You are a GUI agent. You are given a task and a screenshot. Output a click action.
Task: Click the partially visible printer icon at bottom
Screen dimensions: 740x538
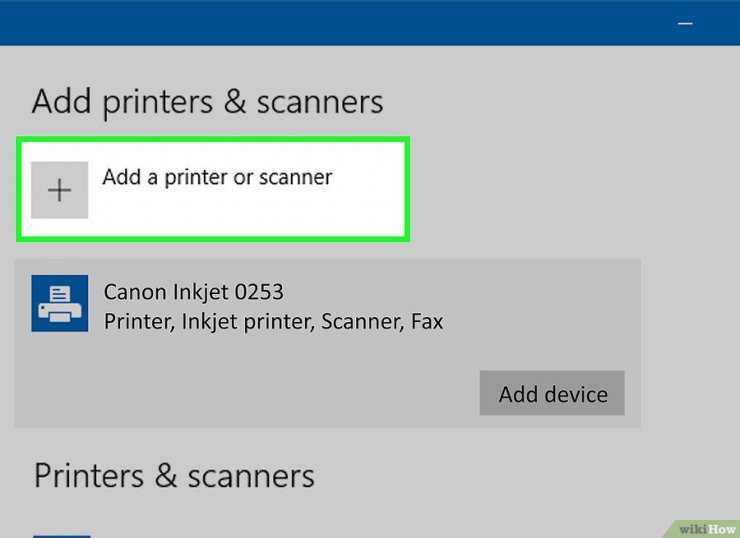(60, 533)
